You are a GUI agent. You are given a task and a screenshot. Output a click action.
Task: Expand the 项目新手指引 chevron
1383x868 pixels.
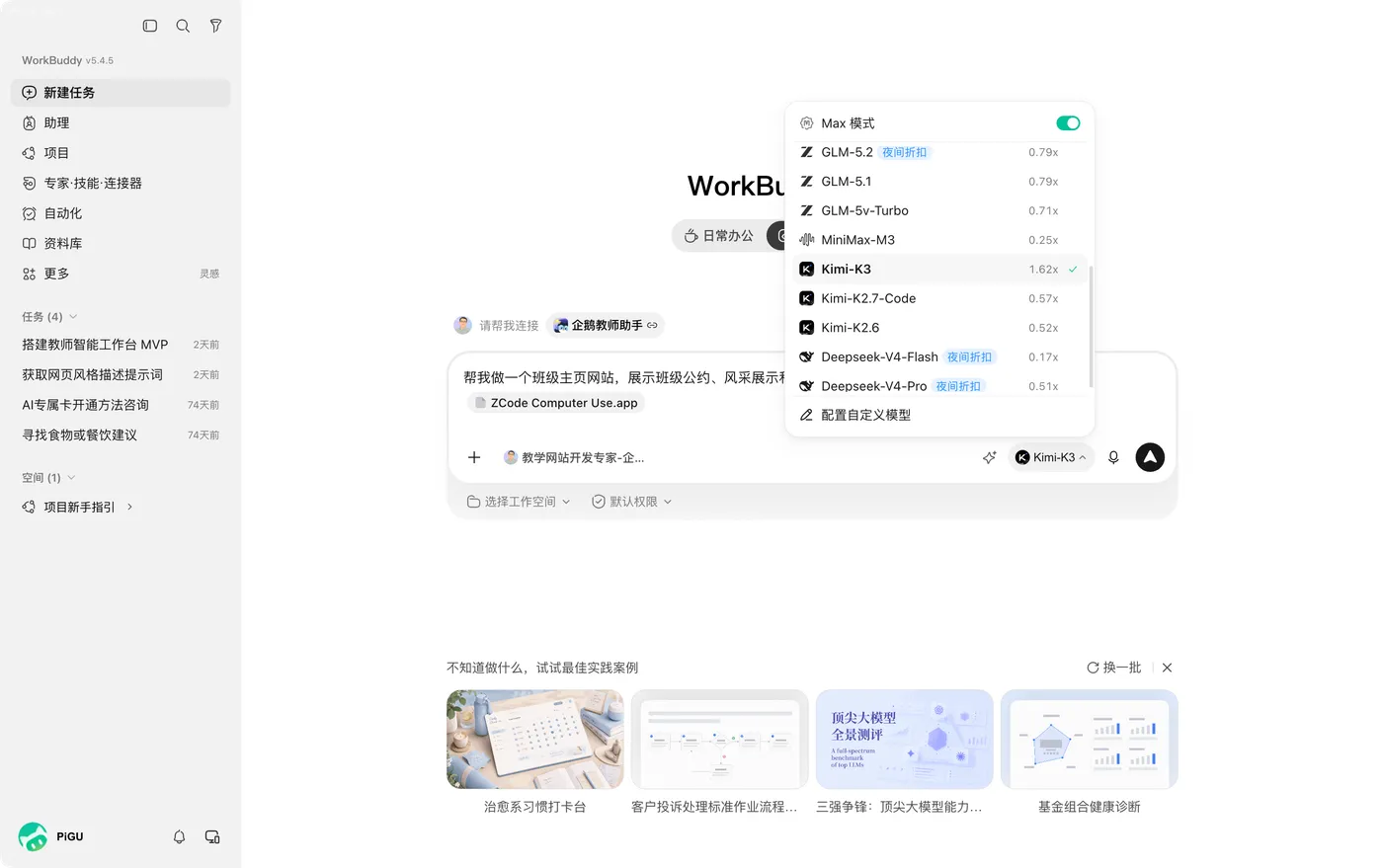tap(129, 508)
